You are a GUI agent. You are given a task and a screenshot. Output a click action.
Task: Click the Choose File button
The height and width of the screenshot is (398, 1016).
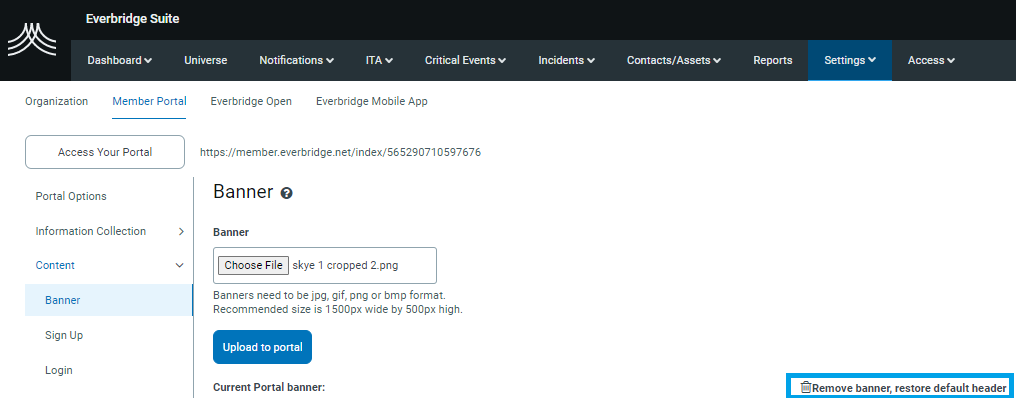pos(253,265)
